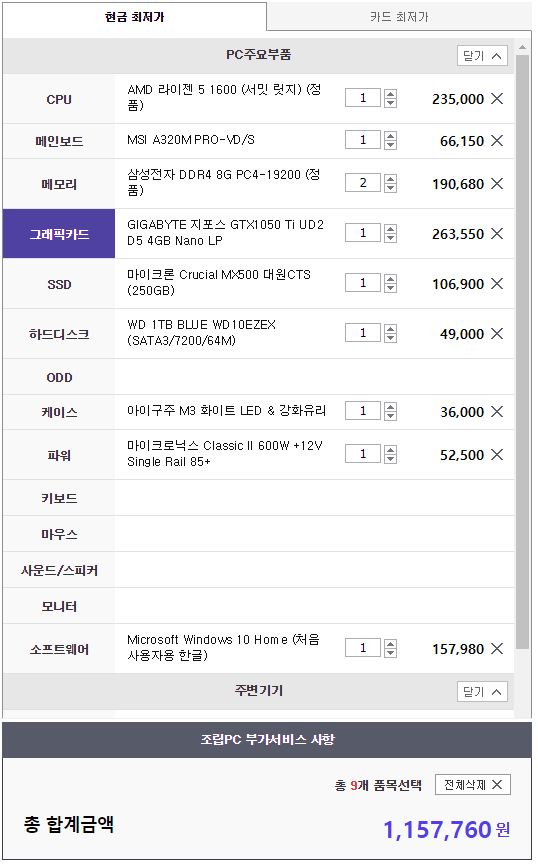Remove the CPU item with X icon
The width and height of the screenshot is (538, 866).
(x=498, y=99)
